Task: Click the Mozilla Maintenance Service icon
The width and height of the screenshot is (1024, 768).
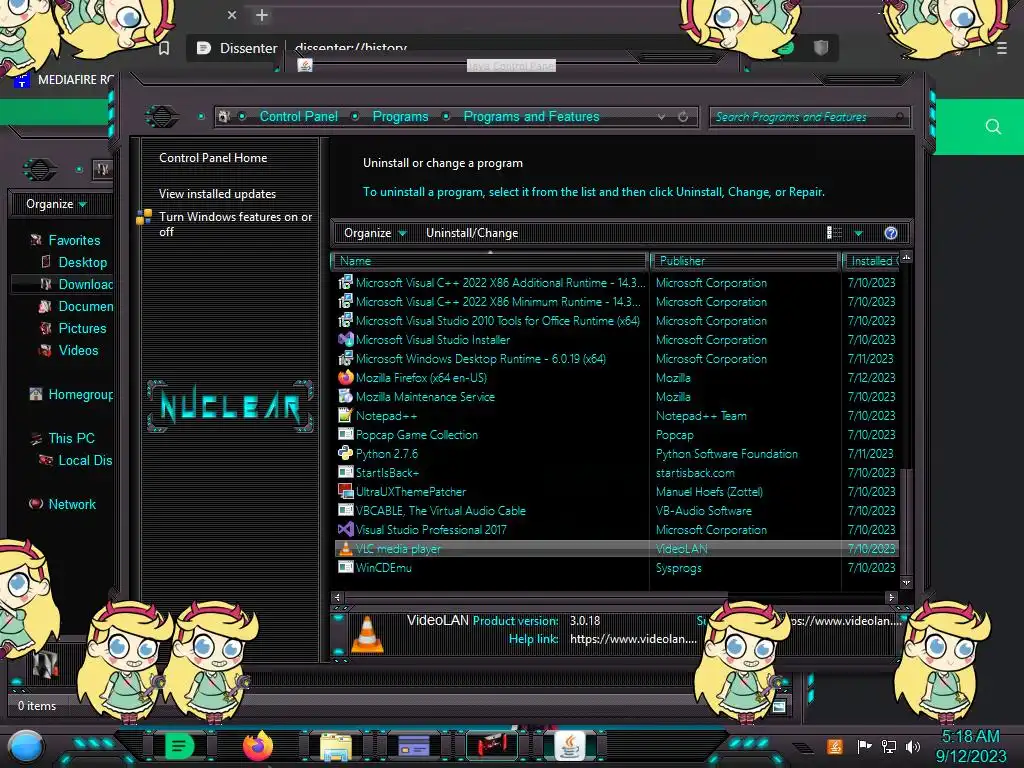Action: (x=345, y=396)
